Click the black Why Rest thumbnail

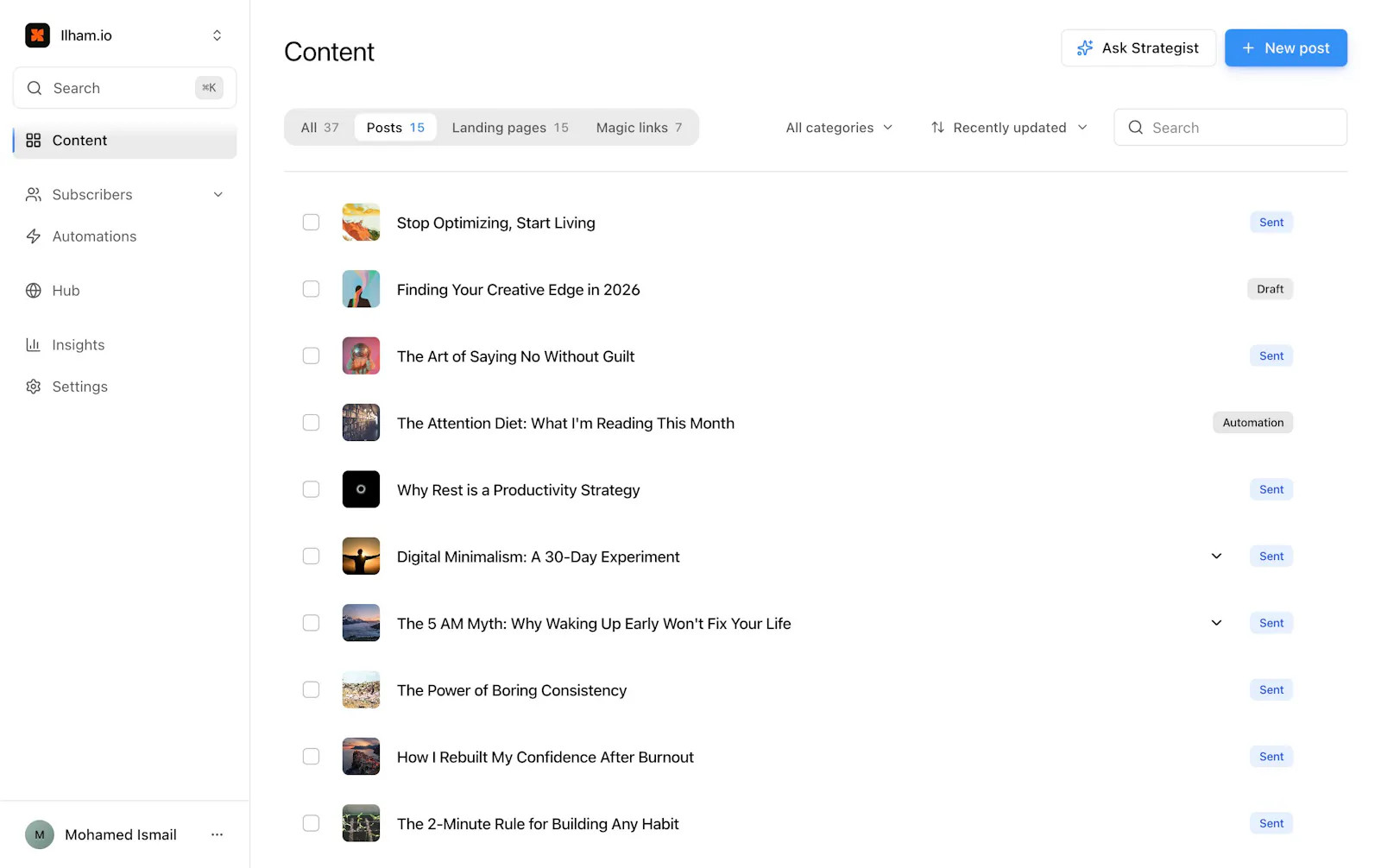tap(361, 489)
